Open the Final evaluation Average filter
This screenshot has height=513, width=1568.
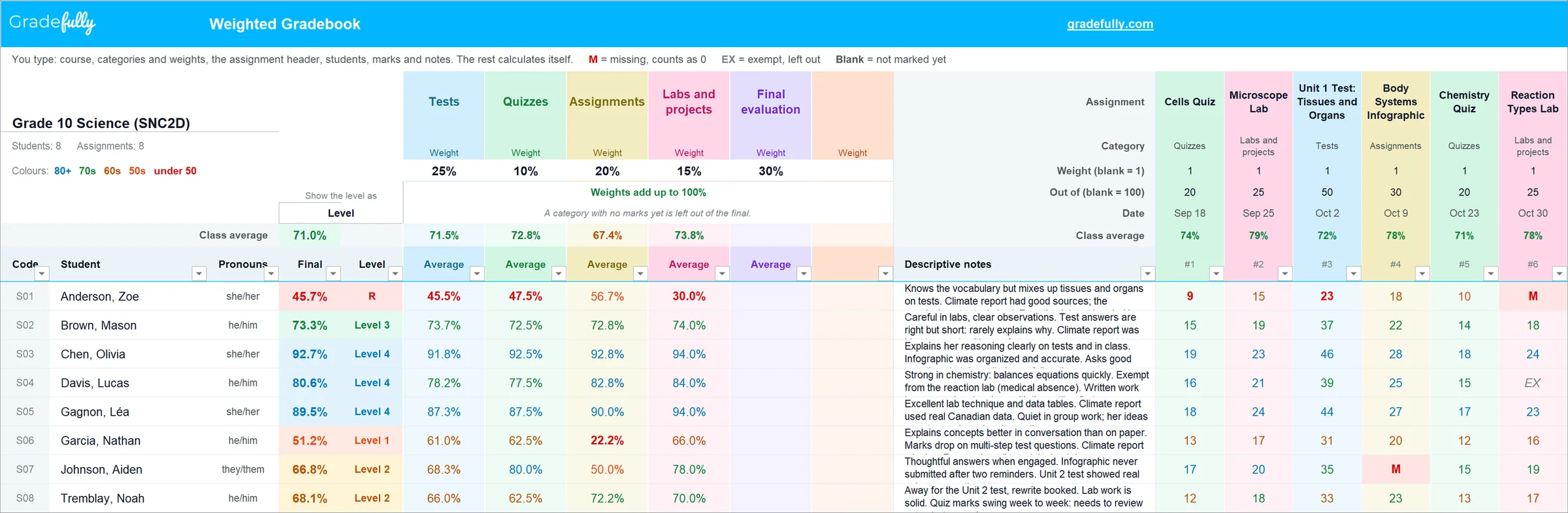pyautogui.click(x=804, y=273)
